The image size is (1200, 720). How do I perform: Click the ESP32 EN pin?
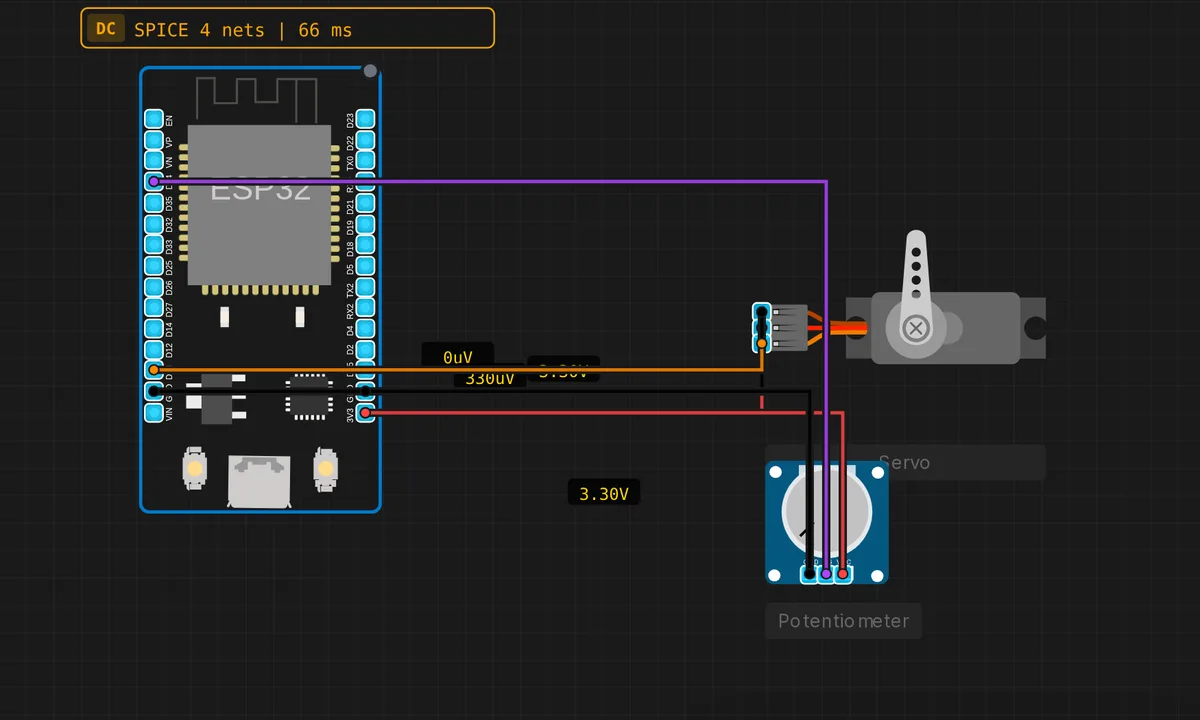click(x=153, y=119)
